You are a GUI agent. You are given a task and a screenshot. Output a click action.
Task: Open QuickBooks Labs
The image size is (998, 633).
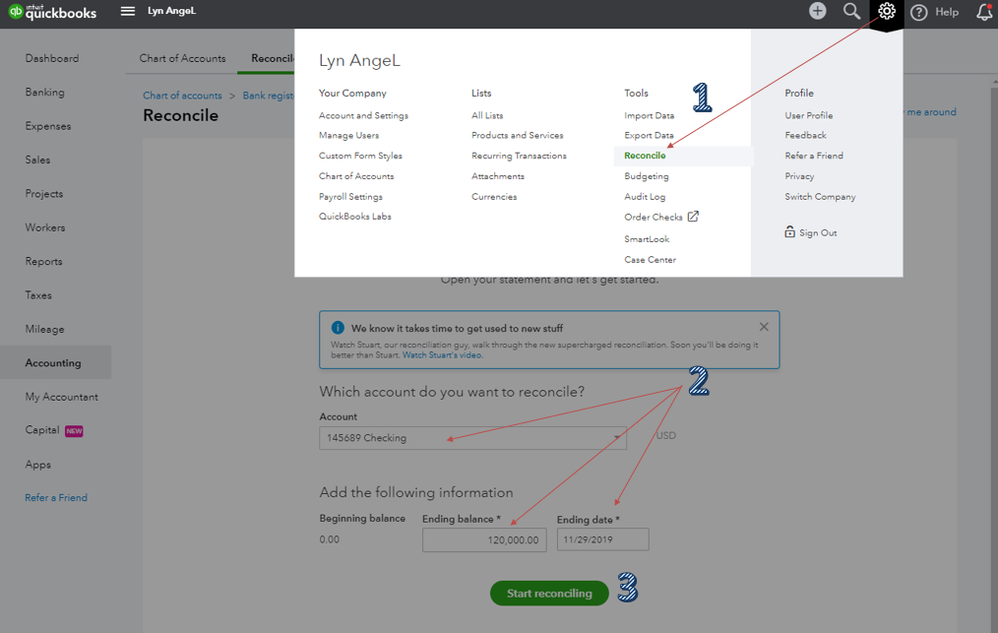tap(355, 216)
